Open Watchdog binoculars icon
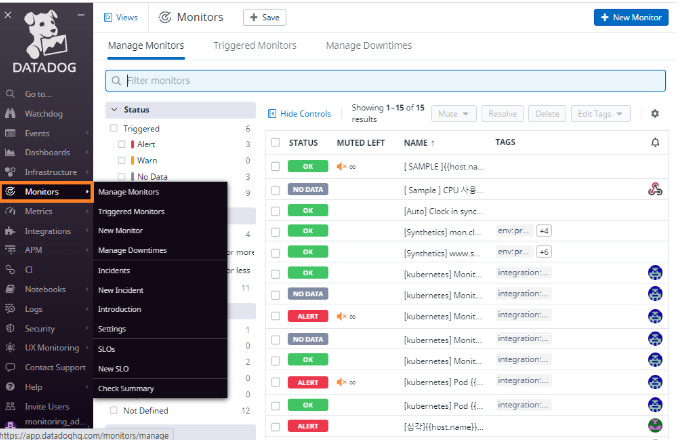This screenshot has width=688, height=447. (x=10, y=114)
